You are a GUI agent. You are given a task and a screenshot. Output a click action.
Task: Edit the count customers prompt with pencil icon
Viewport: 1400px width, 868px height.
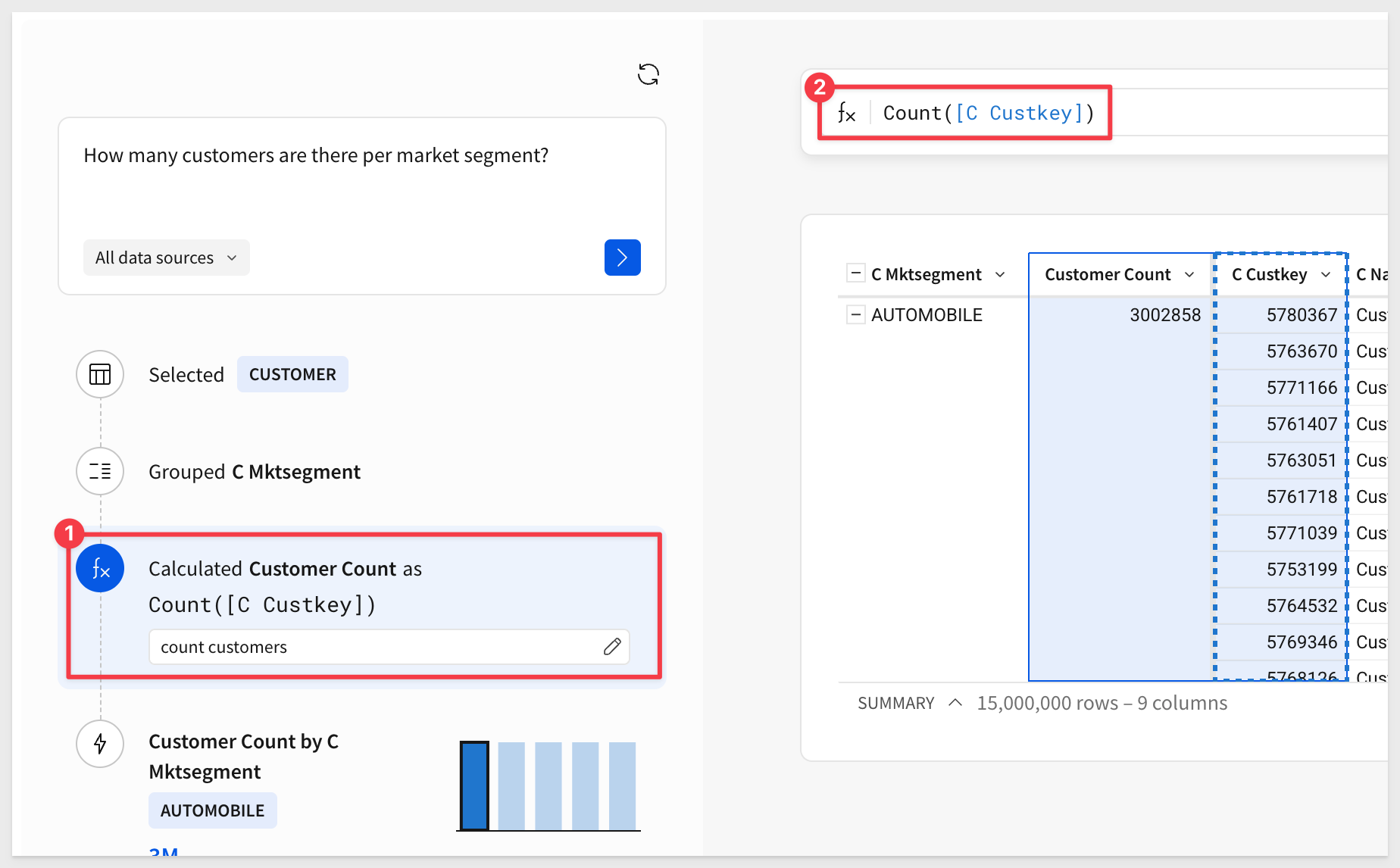(612, 647)
